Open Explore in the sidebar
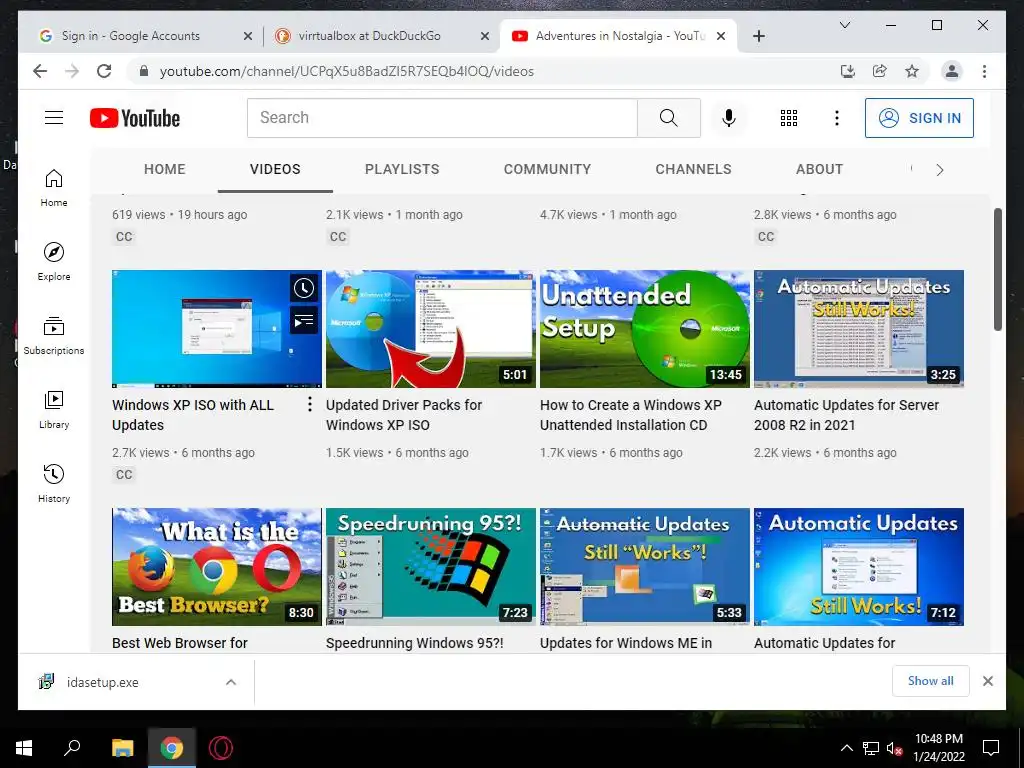The height and width of the screenshot is (768, 1024). point(54,261)
